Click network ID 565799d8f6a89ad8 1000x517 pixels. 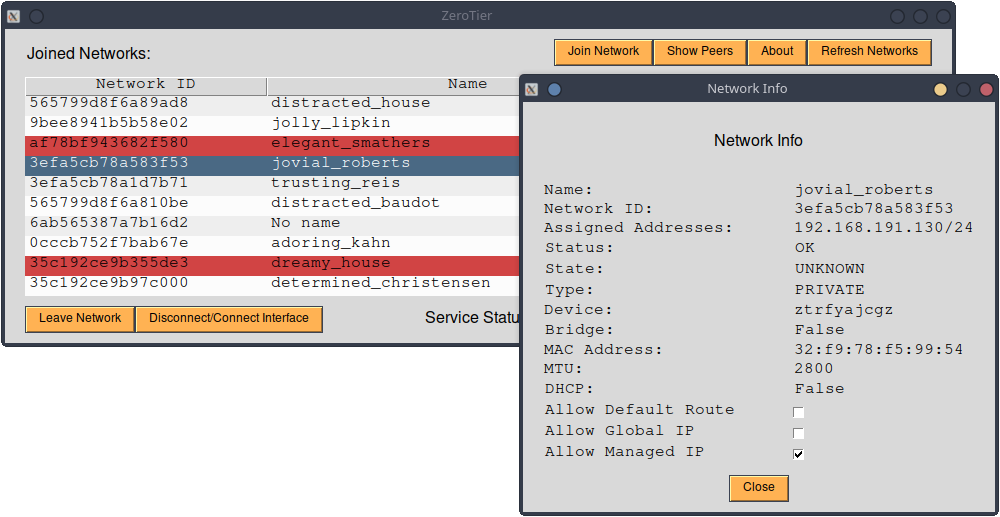pos(109,103)
